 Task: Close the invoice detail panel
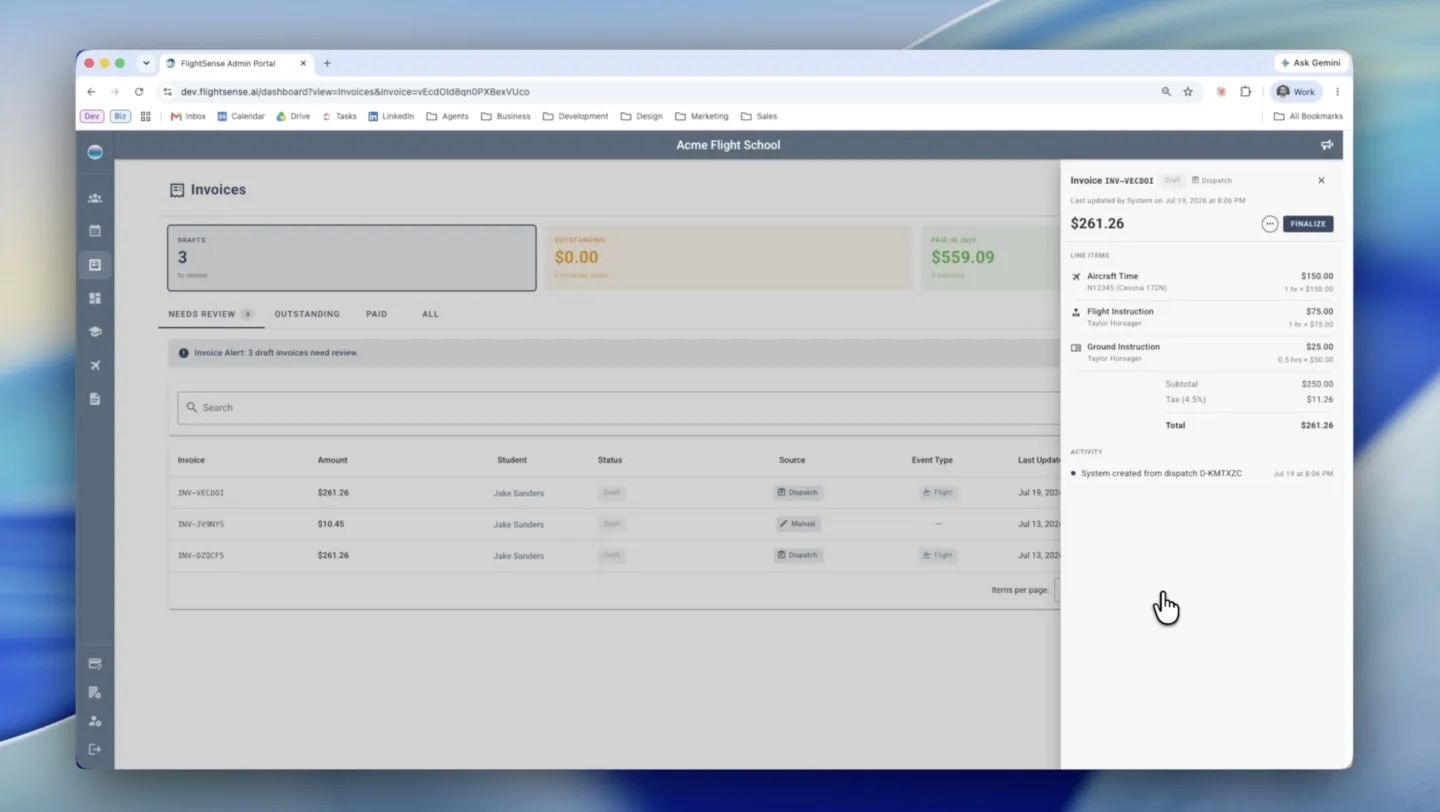(x=1321, y=181)
